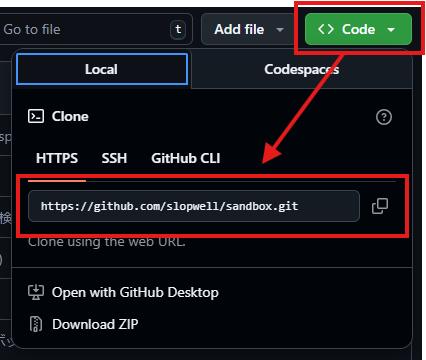The height and width of the screenshot is (360, 426).
Task: Click the ZIP archive icon beside Download ZIP
Action: point(36,324)
